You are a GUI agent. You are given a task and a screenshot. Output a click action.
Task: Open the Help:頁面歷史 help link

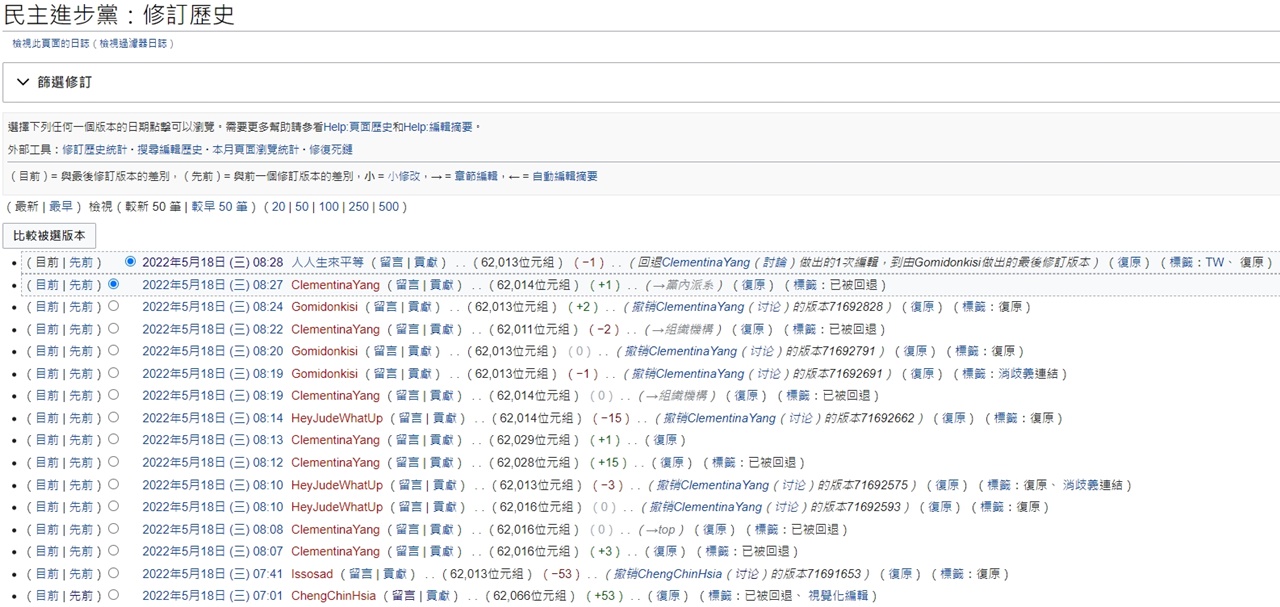(x=357, y=127)
